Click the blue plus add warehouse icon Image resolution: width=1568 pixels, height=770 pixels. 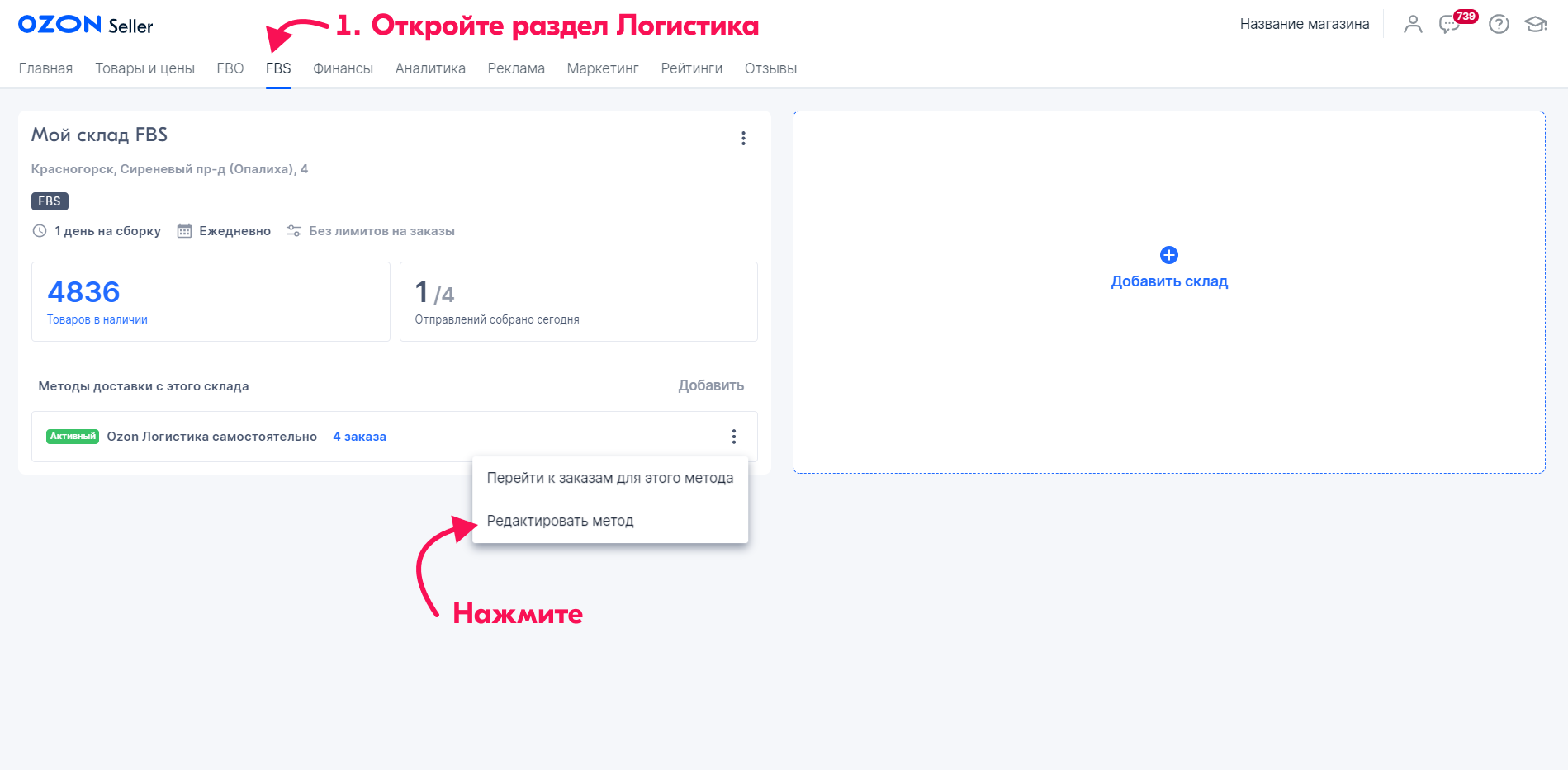(1168, 255)
